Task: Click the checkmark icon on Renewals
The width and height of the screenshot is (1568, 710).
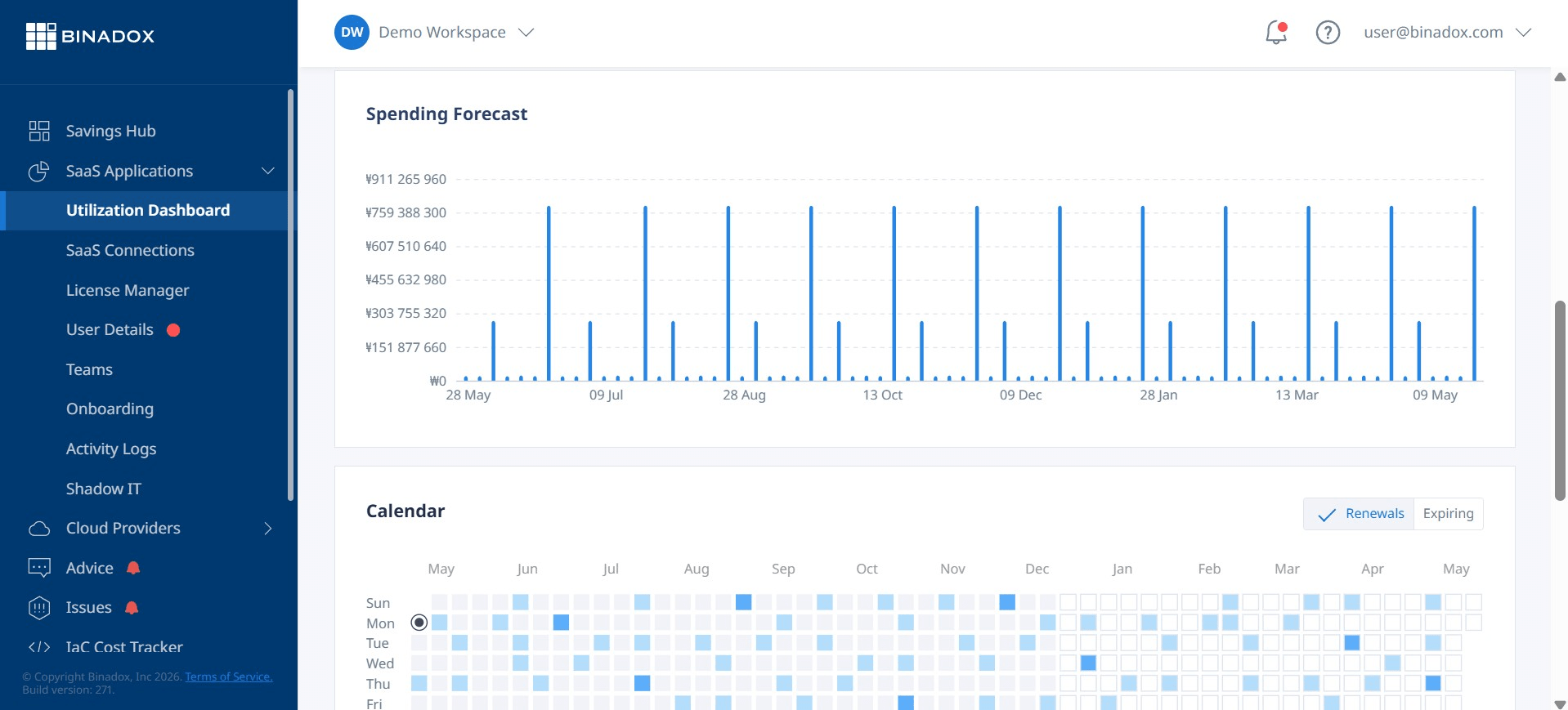Action: click(x=1327, y=514)
